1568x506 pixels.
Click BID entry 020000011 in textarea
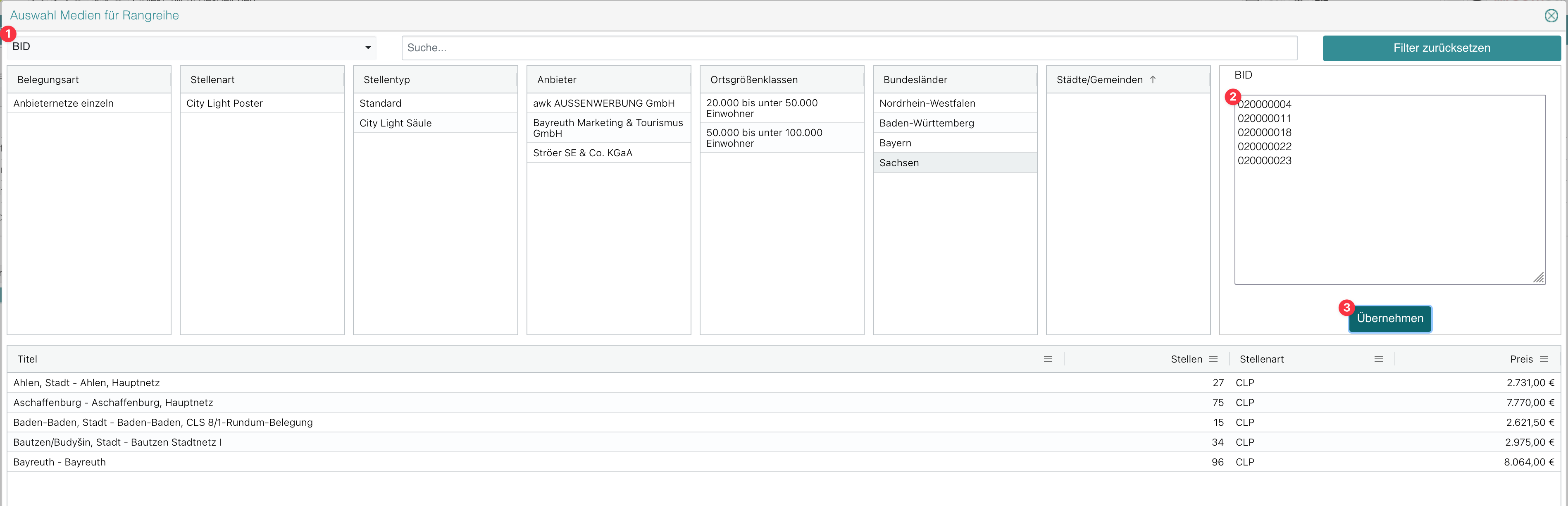[1264, 119]
